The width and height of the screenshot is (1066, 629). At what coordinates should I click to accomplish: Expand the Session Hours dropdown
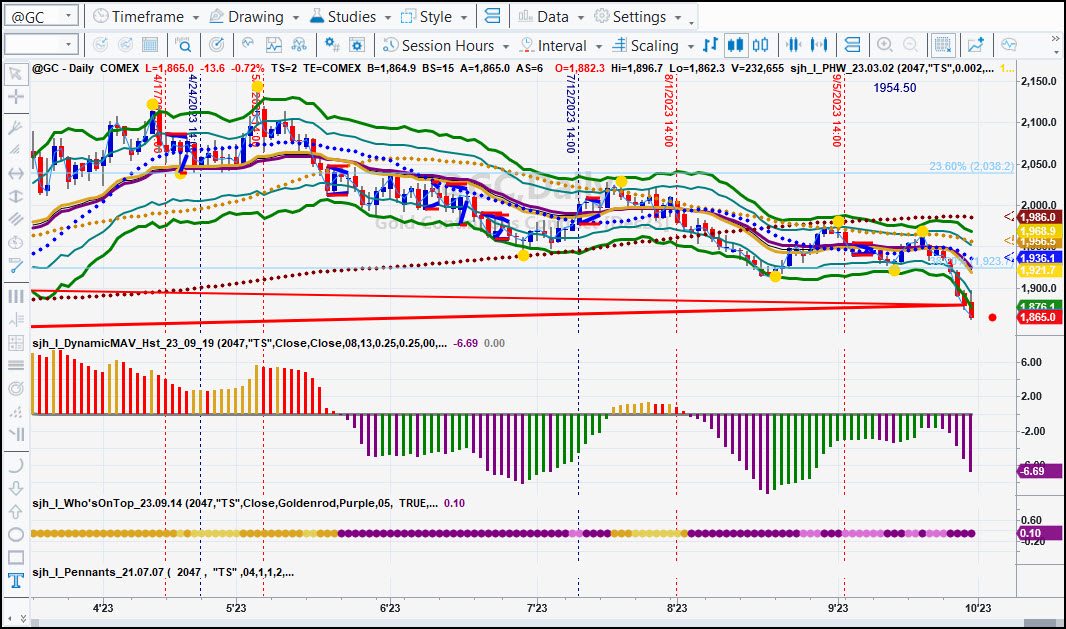[505, 46]
